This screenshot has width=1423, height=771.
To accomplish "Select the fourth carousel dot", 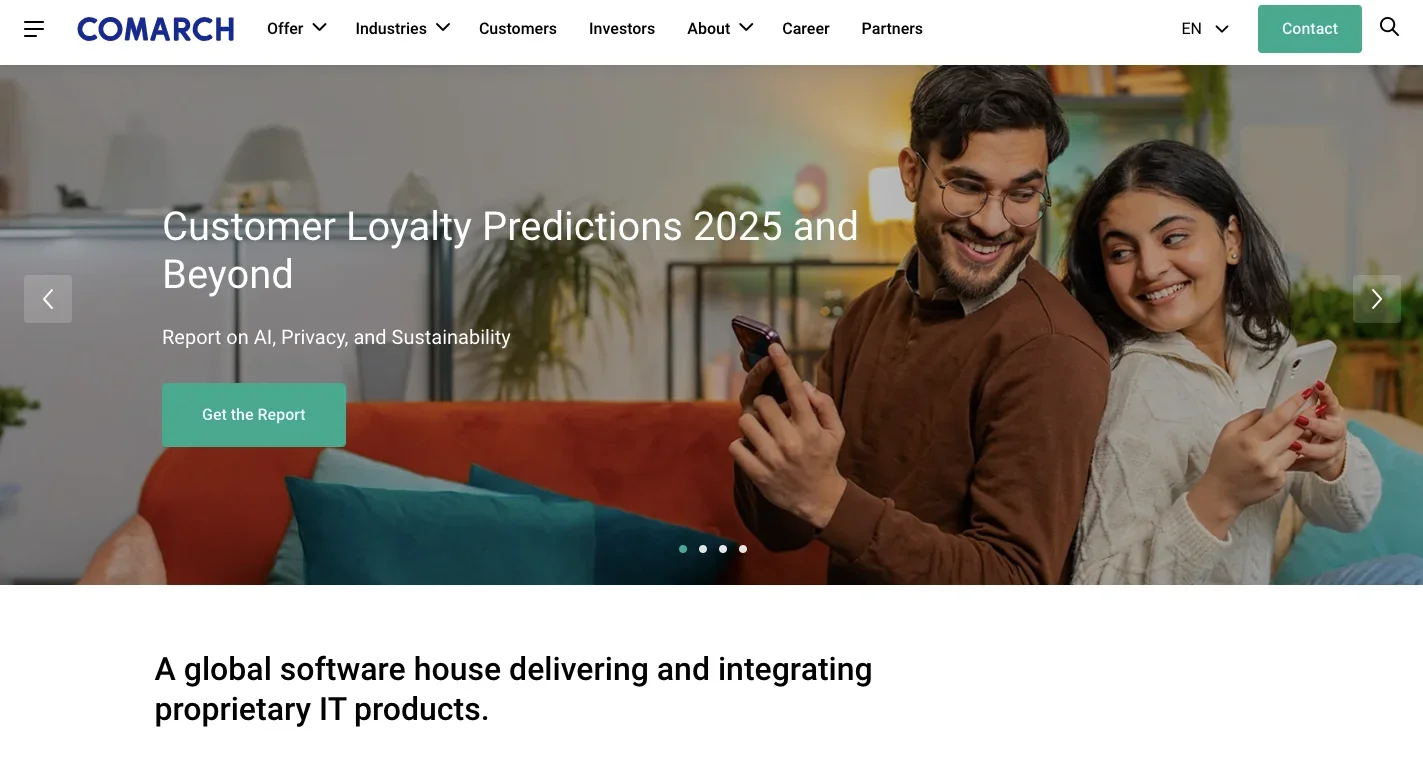I will [x=743, y=549].
